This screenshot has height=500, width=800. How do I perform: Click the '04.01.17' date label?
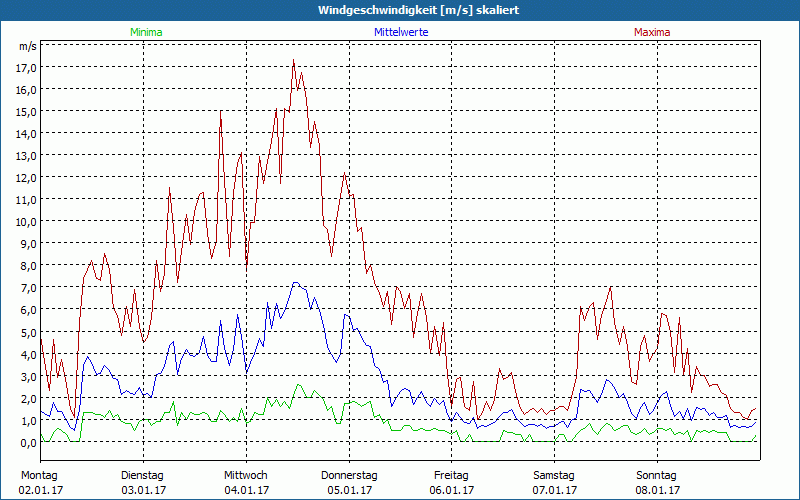pos(246,490)
